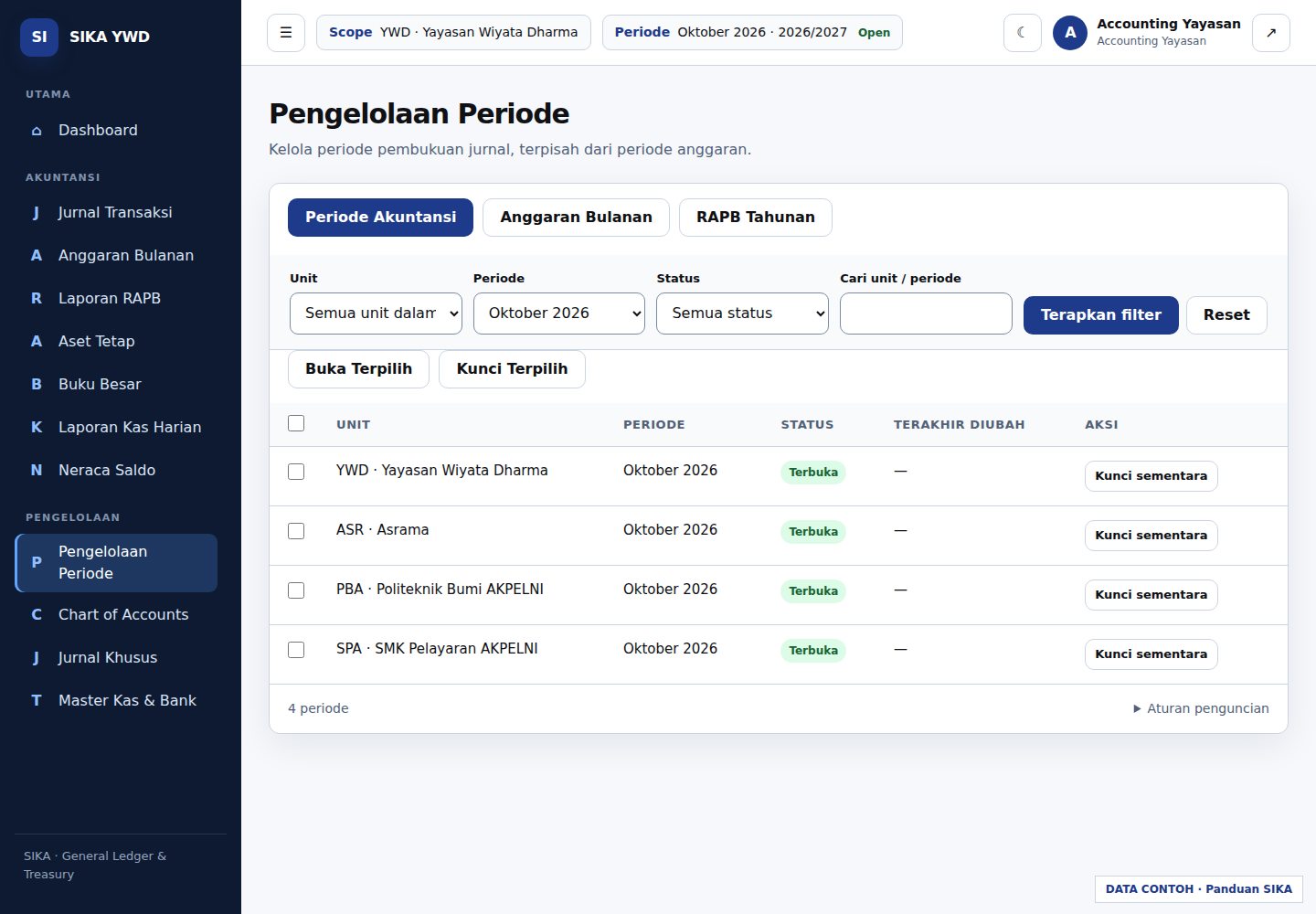
Task: Click the T icon for Master Kas & Bank
Action: [x=37, y=701]
